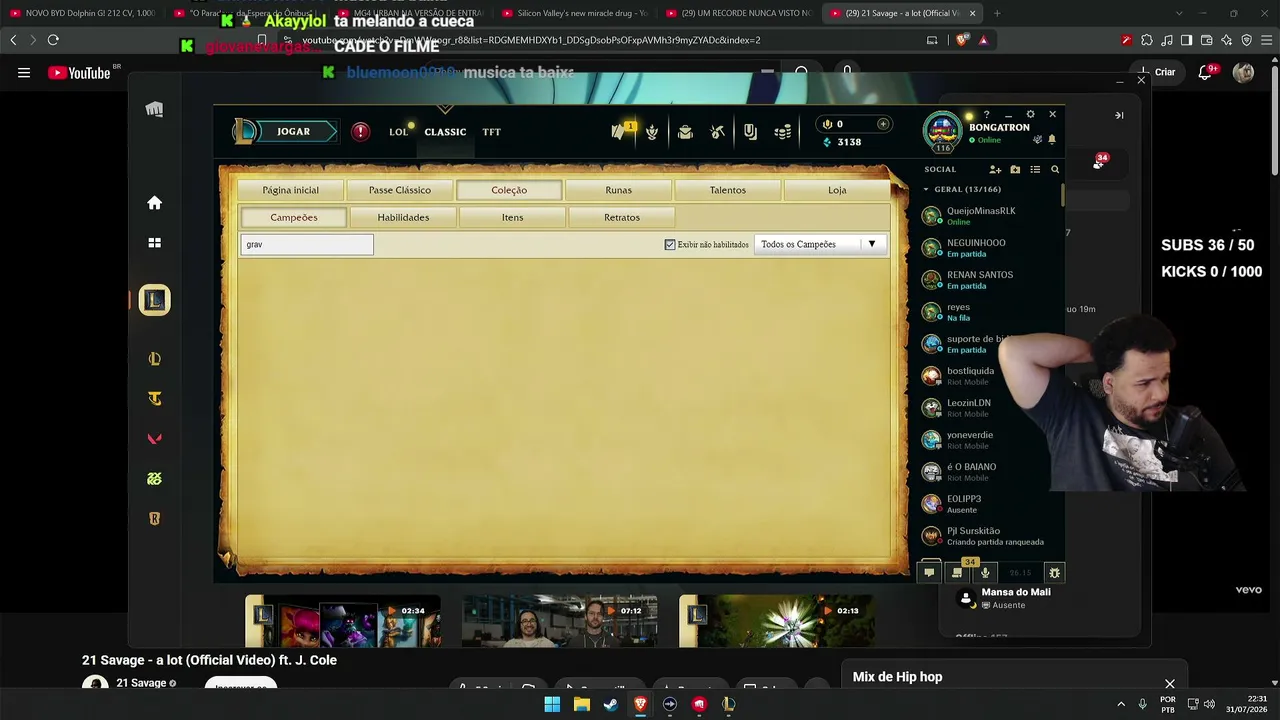1280x720 pixels.
Task: Open Steam from the Windows taskbar
Action: [x=610, y=704]
